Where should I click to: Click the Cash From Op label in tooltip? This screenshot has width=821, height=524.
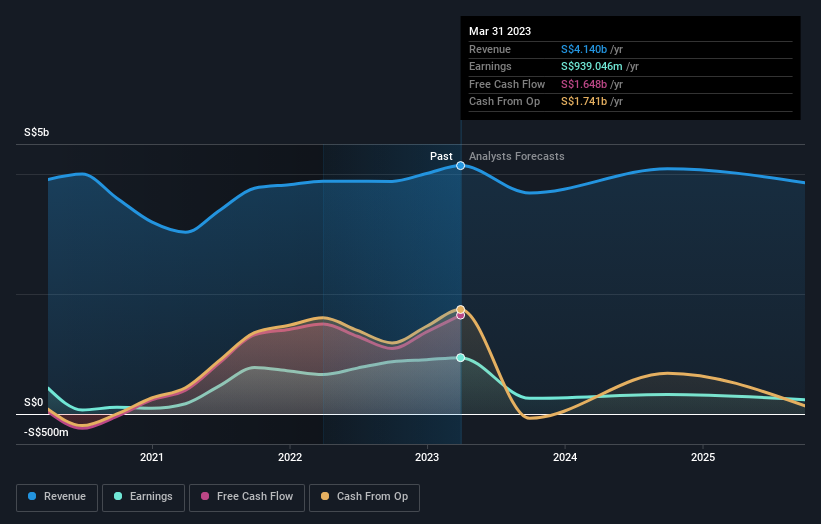coord(504,102)
